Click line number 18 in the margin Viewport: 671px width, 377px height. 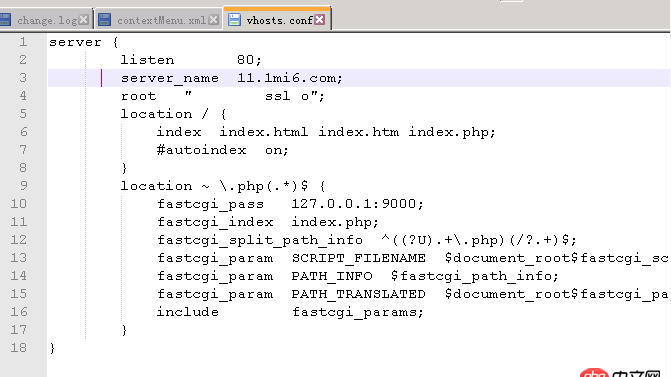point(19,347)
